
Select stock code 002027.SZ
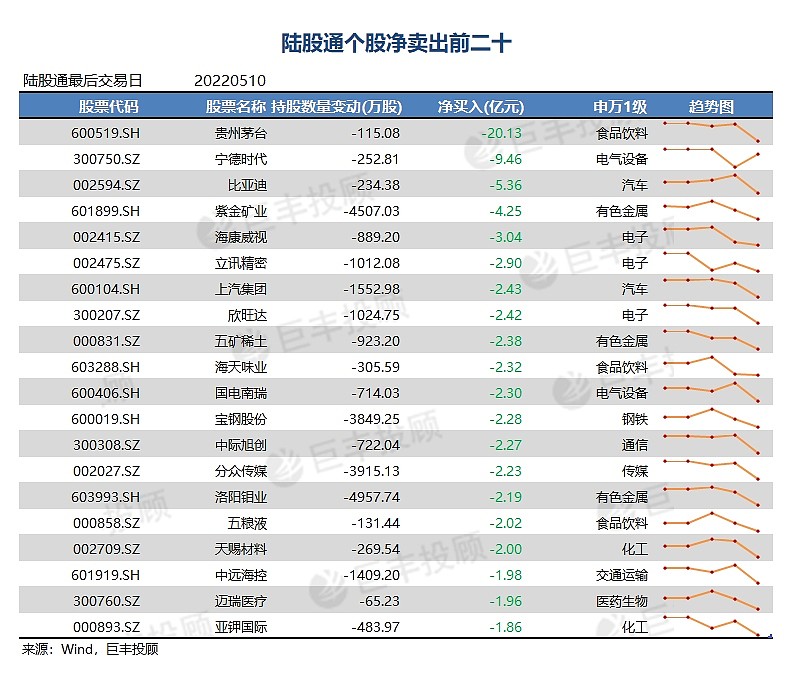[106, 472]
